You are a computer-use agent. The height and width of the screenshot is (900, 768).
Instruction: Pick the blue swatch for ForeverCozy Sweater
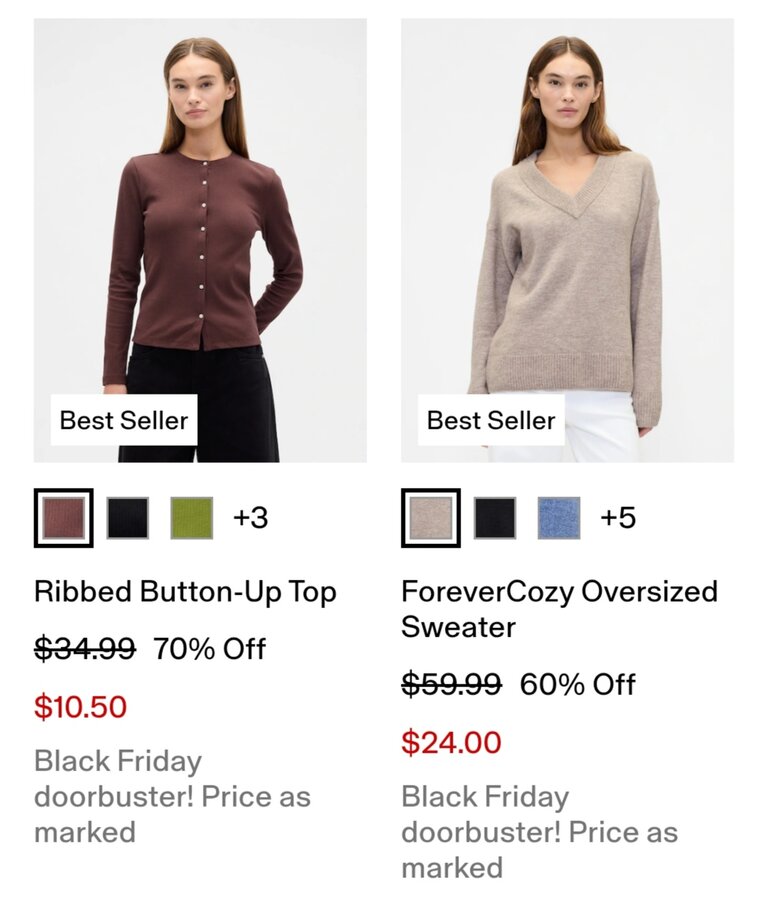pos(558,518)
